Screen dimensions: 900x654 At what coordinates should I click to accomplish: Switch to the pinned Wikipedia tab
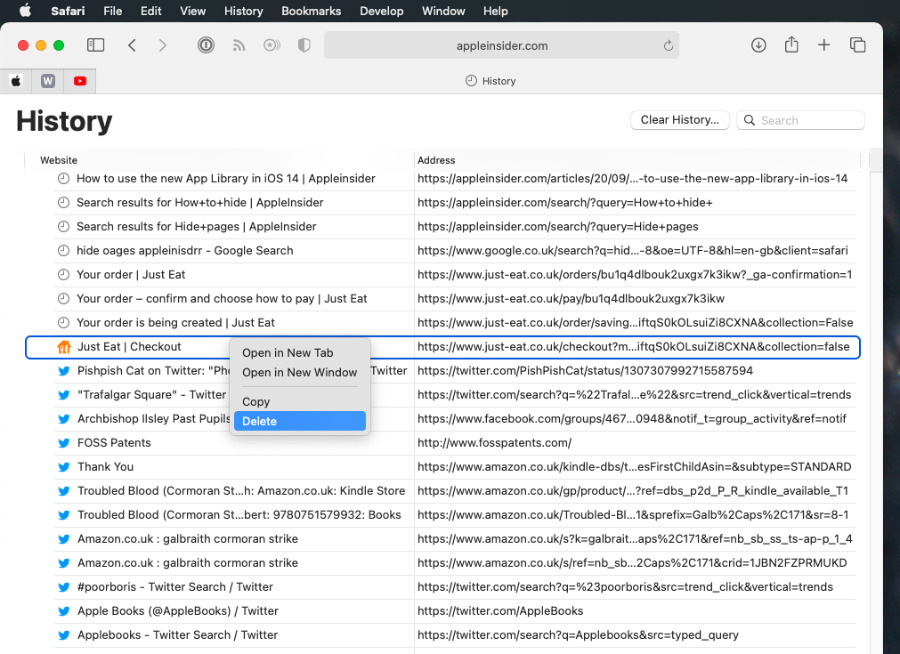pyautogui.click(x=48, y=81)
